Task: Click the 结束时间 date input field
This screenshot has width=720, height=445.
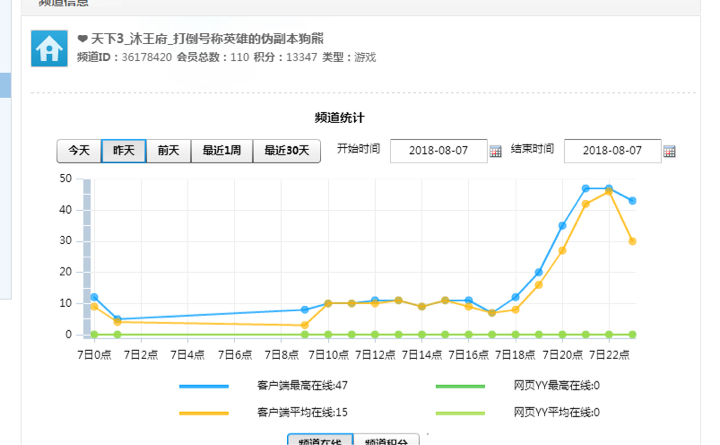Action: 613,151
